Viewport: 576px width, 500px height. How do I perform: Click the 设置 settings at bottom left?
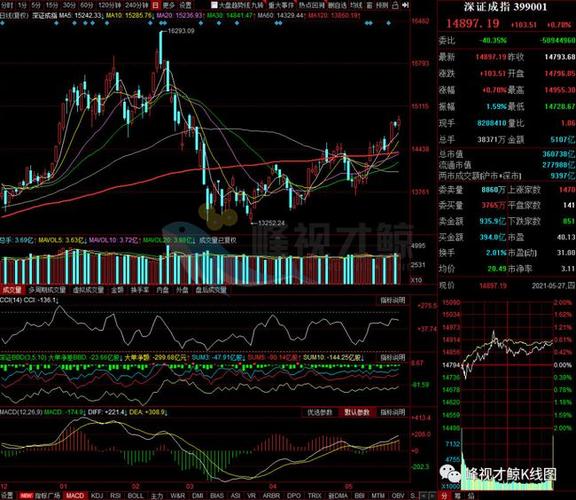pos(7,496)
